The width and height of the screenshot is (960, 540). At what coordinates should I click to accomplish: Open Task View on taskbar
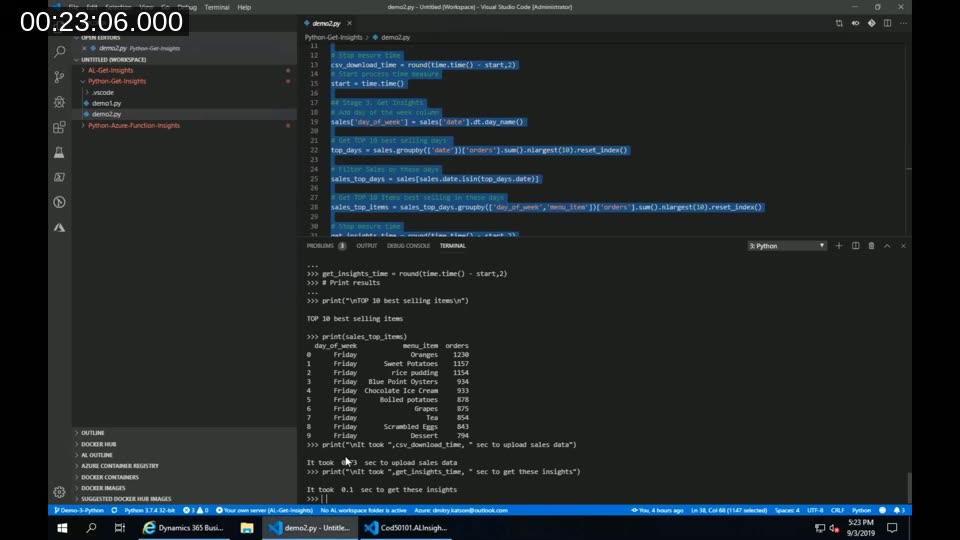coord(119,528)
